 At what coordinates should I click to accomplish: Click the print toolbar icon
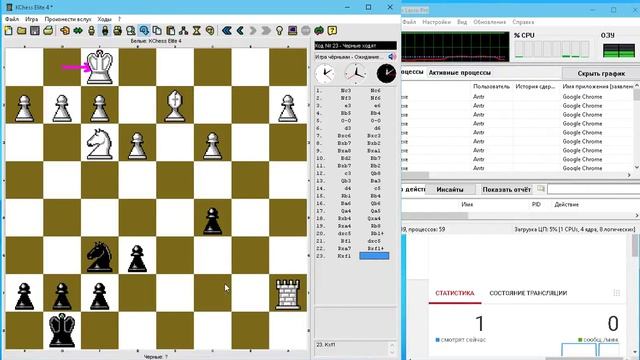click(48, 31)
